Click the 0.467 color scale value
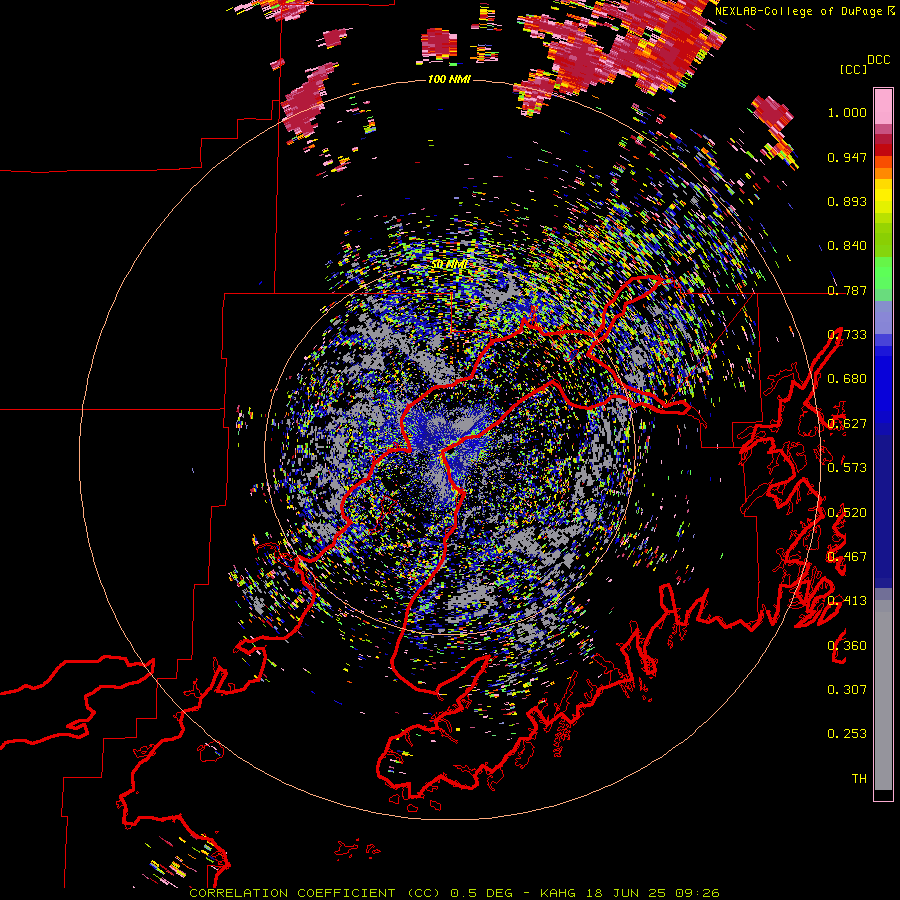 tap(847, 557)
